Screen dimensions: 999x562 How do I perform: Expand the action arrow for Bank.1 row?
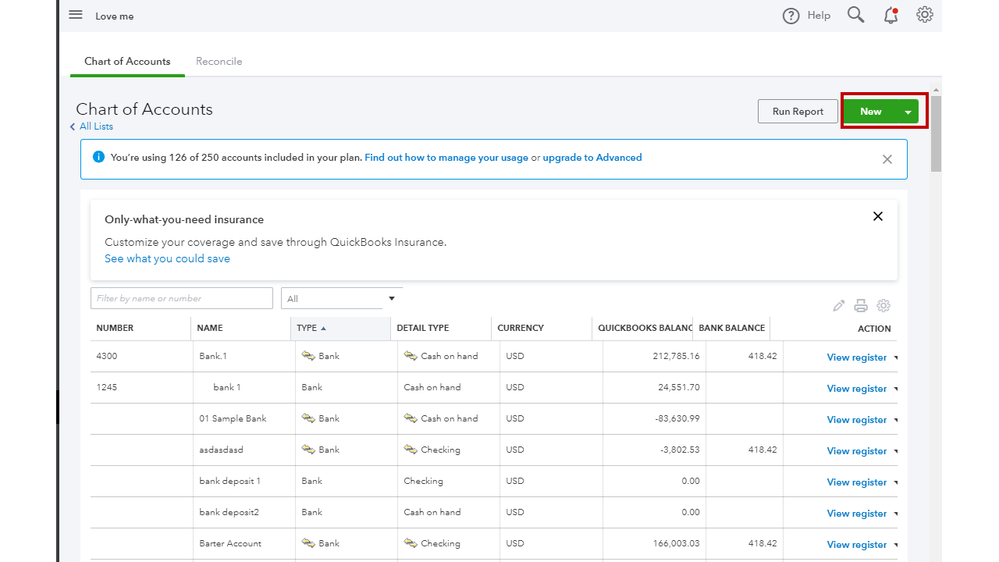[x=896, y=358]
